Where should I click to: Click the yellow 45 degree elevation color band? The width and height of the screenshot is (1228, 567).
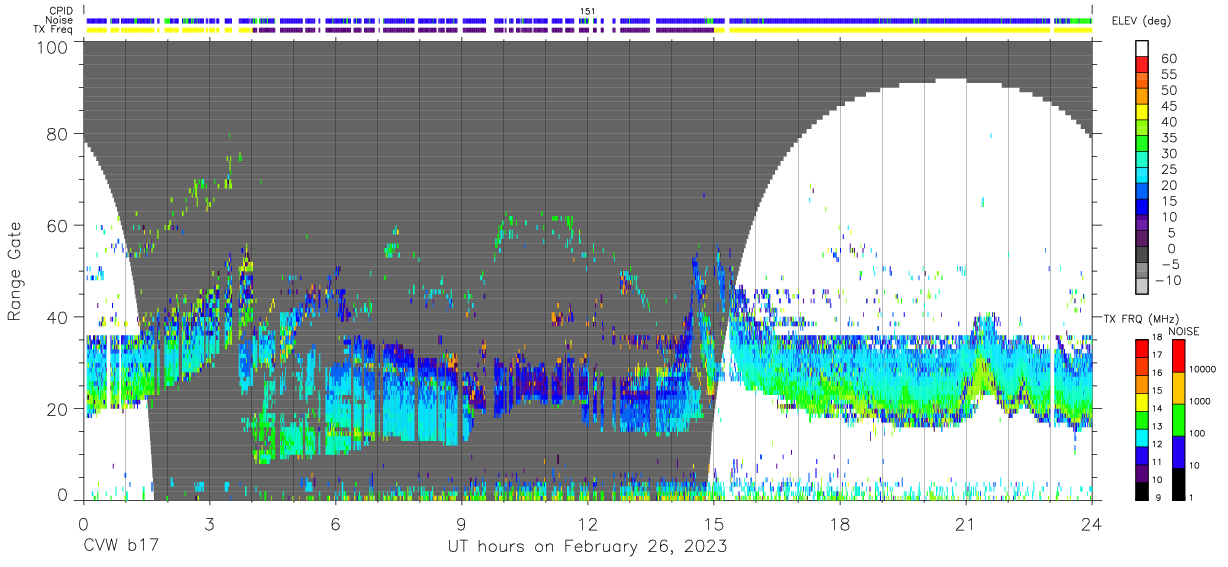coord(1142,113)
